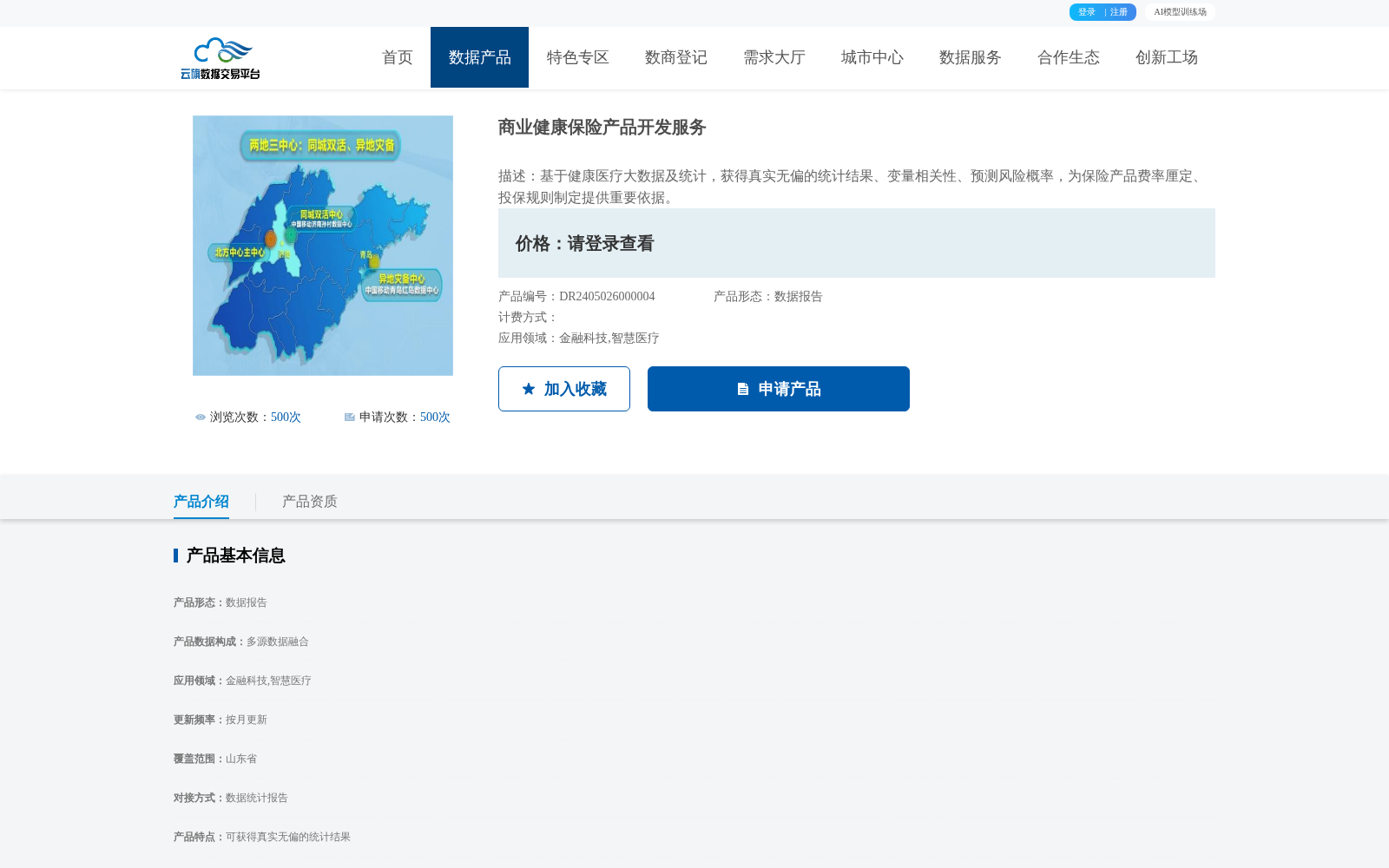Image resolution: width=1389 pixels, height=868 pixels.
Task: Open the 创新工场 navigation item
Action: click(x=1167, y=57)
